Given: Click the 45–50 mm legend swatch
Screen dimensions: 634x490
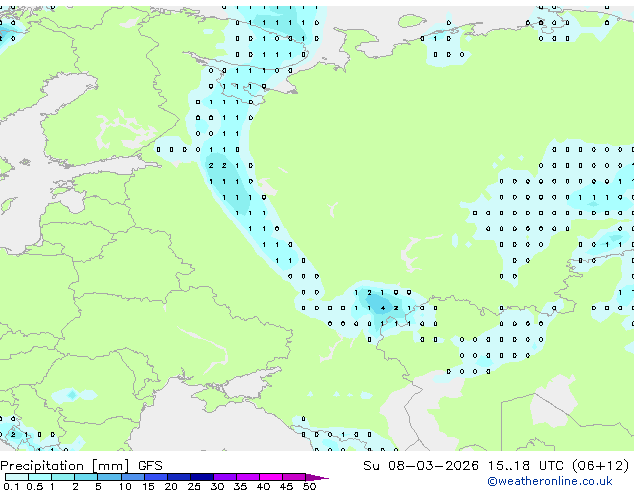Looking at the screenshot, I should coord(294,477).
